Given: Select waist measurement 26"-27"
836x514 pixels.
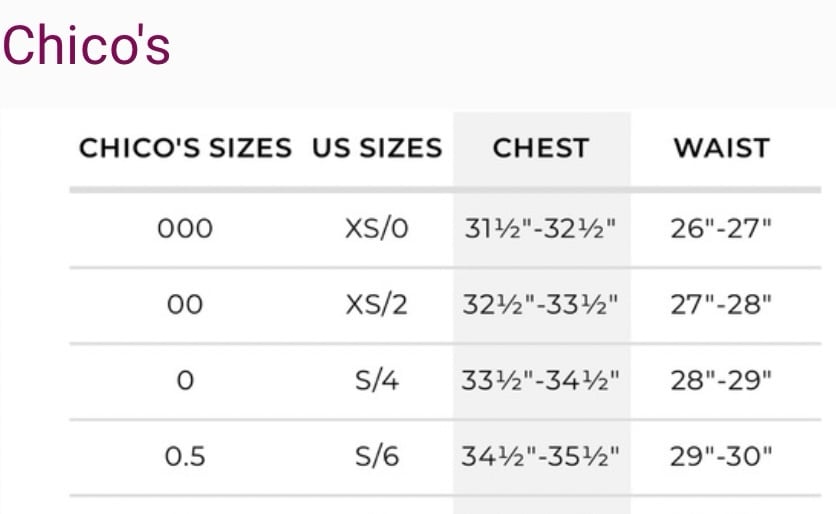Looking at the screenshot, I should (x=721, y=229).
